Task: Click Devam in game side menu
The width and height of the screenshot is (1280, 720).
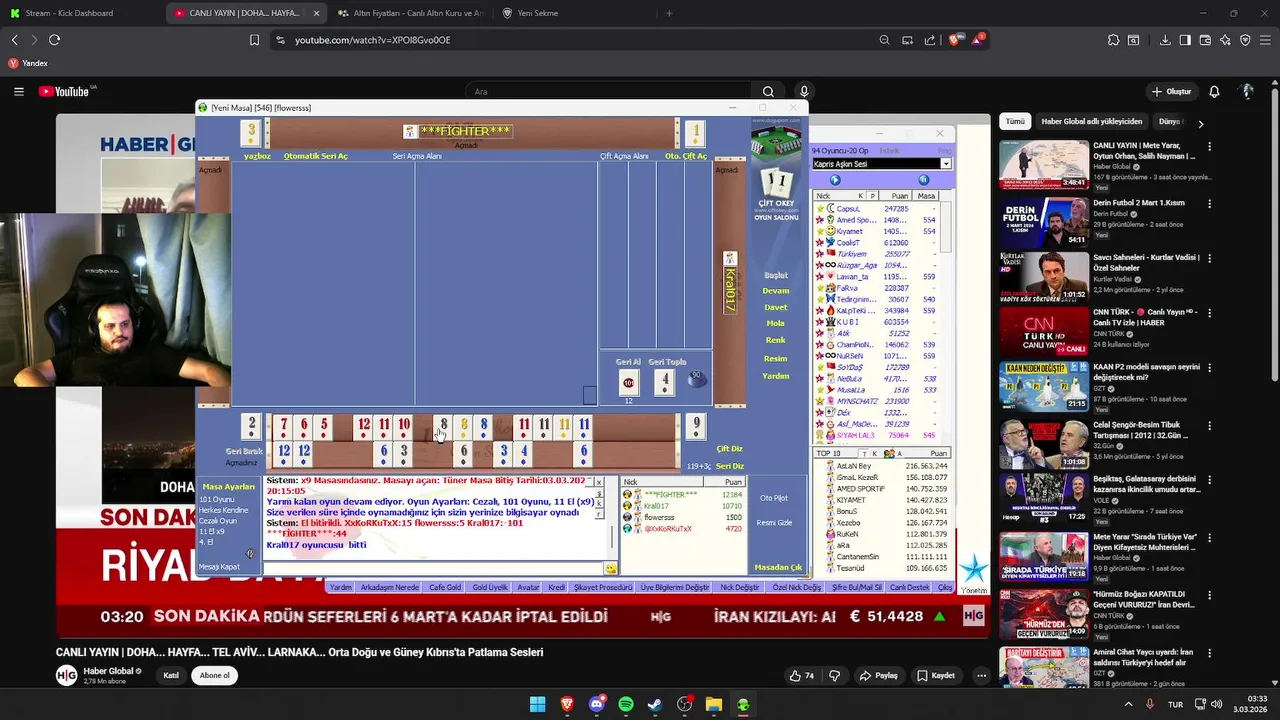Action: [776, 291]
